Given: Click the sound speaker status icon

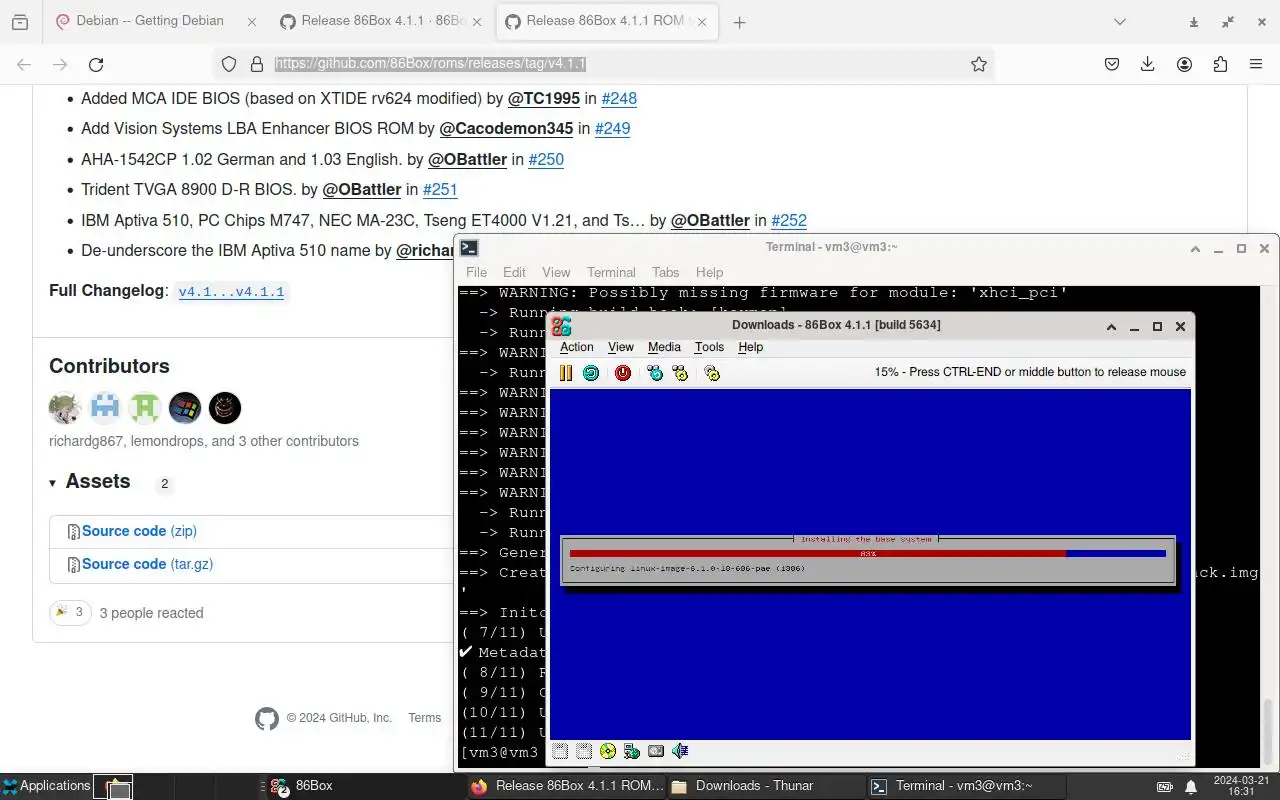Looking at the screenshot, I should [x=680, y=751].
